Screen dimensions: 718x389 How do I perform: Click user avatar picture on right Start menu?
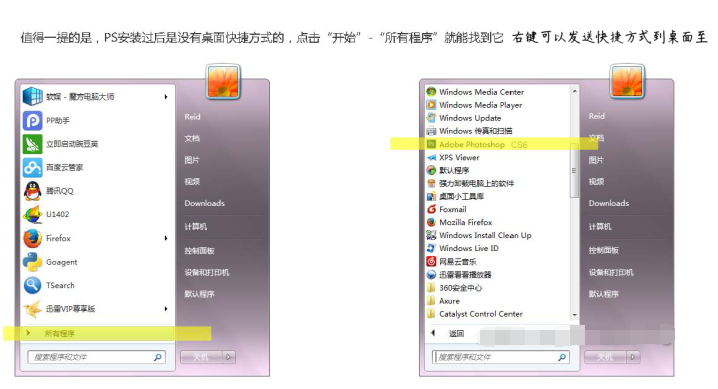pos(627,81)
